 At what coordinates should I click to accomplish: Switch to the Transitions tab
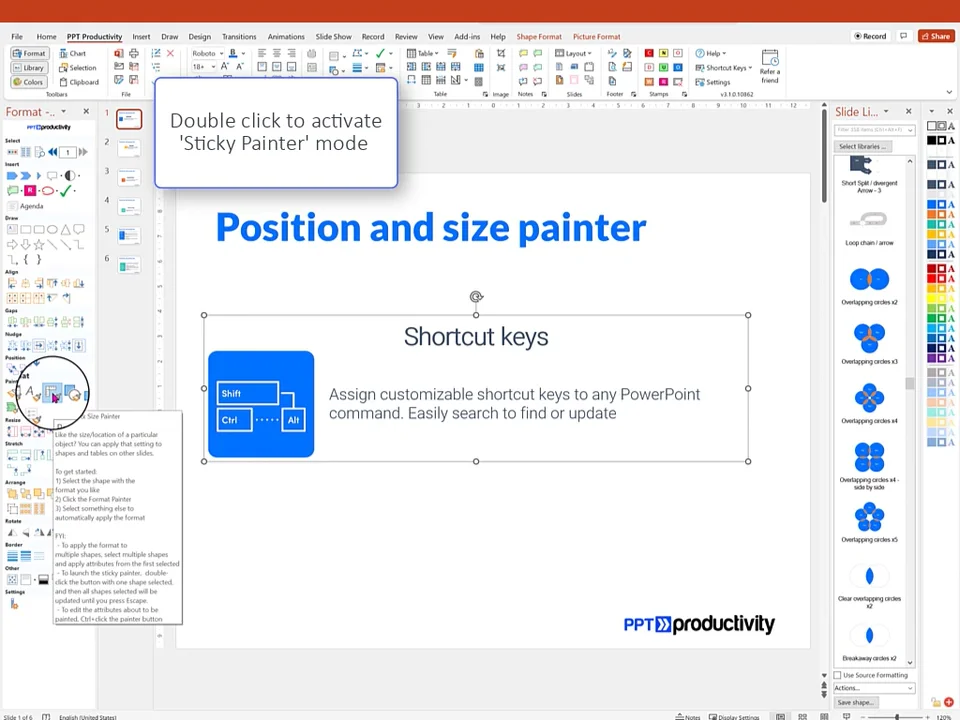tap(239, 37)
